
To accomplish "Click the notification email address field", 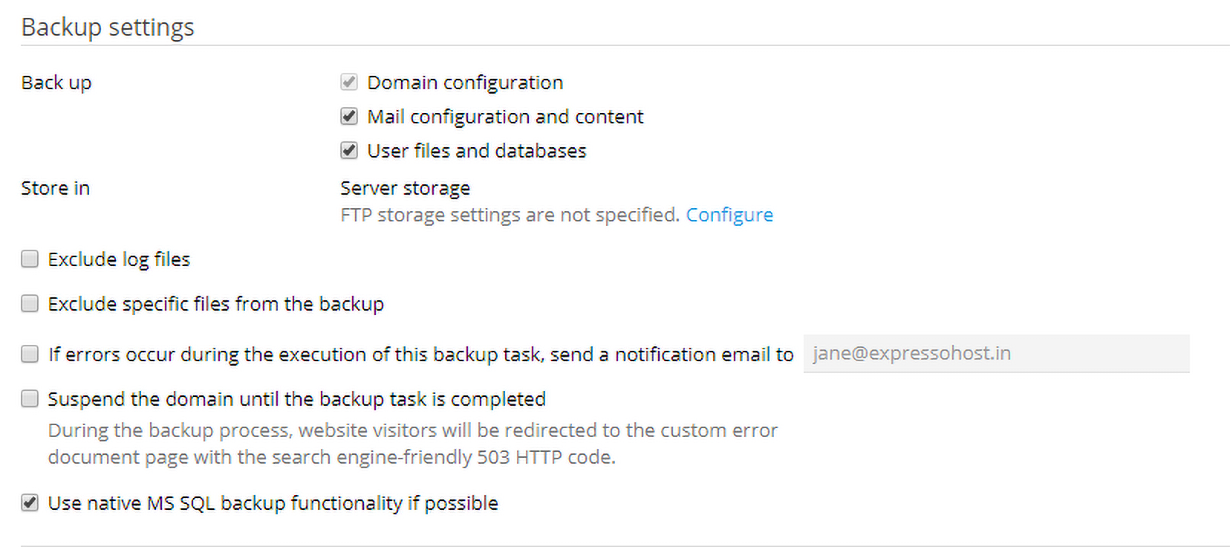I will pyautogui.click(x=996, y=354).
